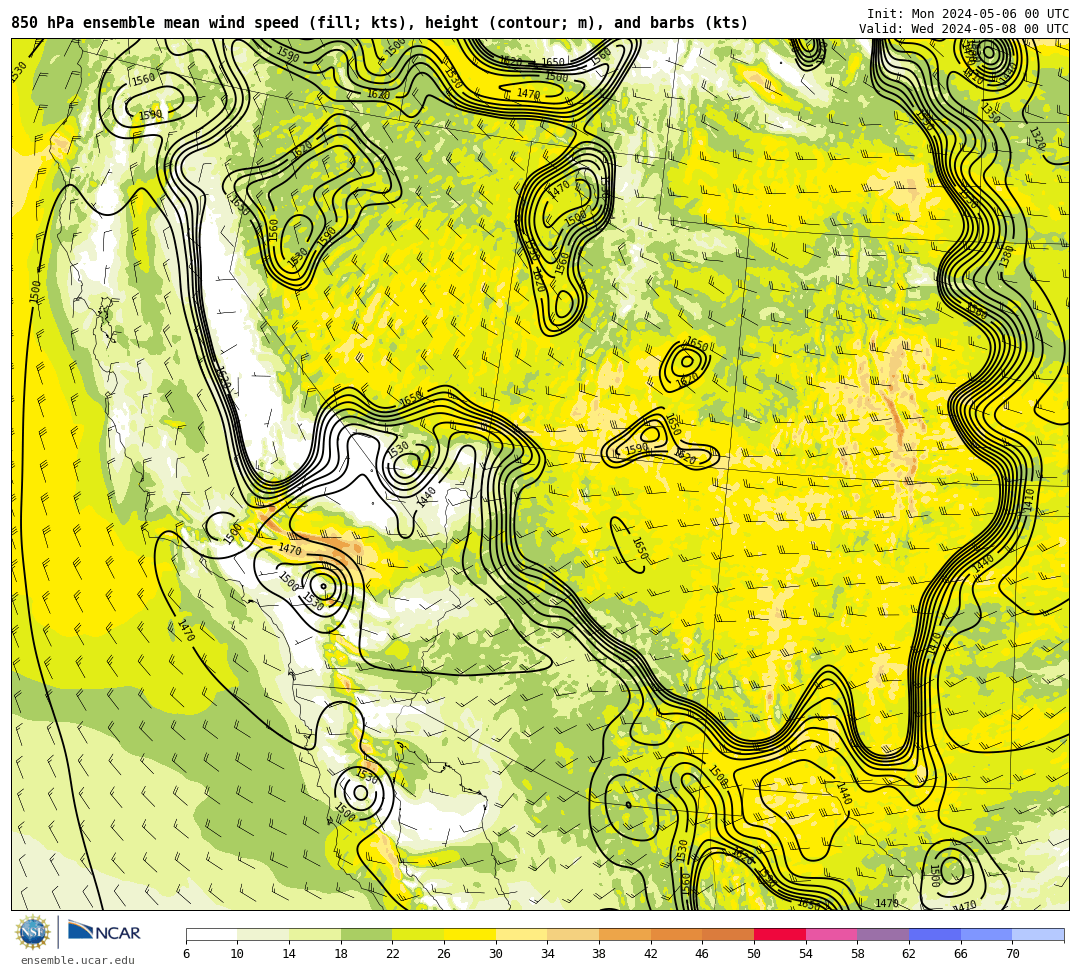This screenshot has height=973, width=1080.
Task: Click the 1320 contour label
Action: pyautogui.click(x=1037, y=138)
